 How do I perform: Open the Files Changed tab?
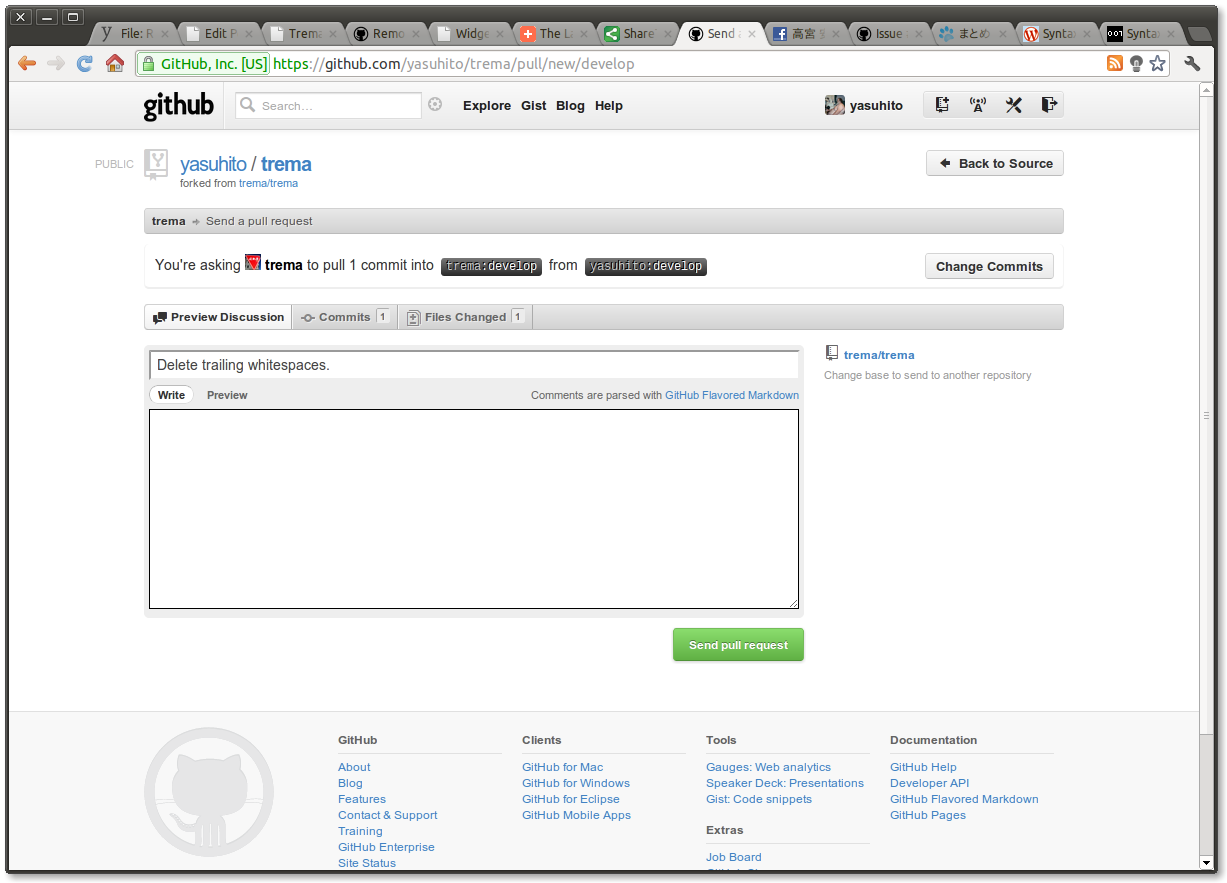coord(465,317)
